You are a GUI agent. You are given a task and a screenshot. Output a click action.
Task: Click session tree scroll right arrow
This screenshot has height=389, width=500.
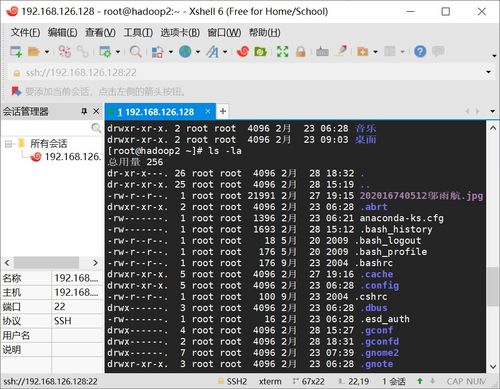[x=95, y=263]
